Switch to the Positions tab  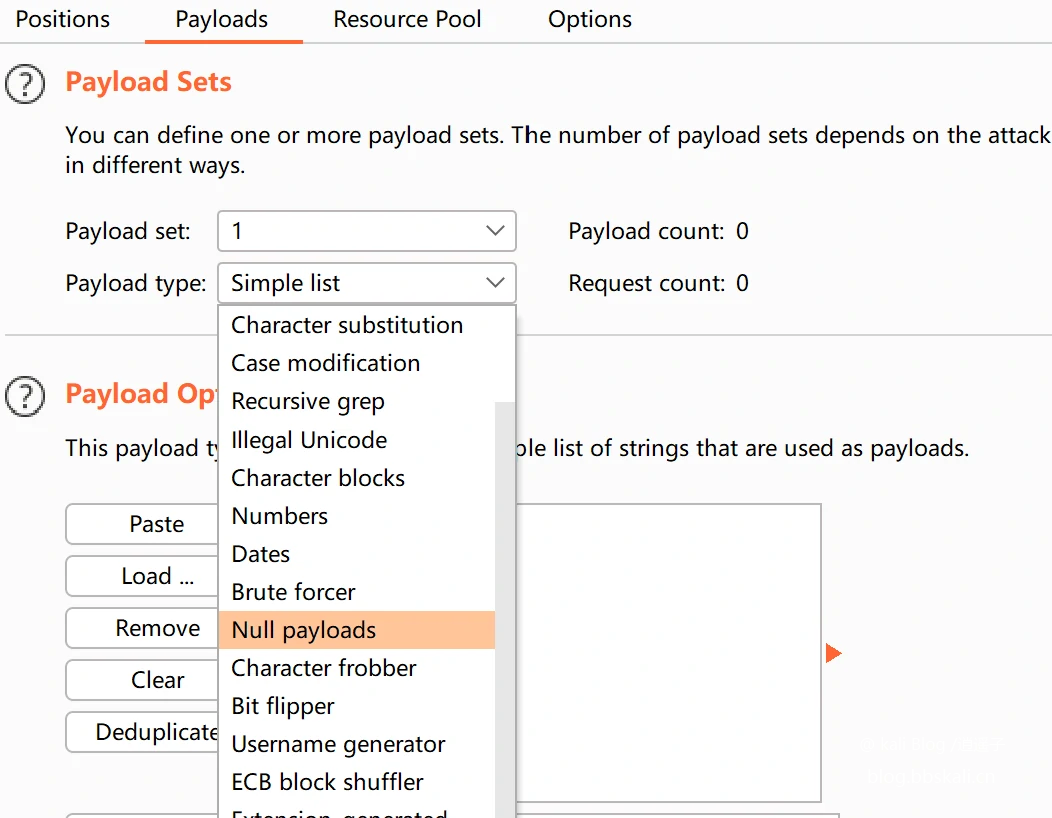coord(63,20)
